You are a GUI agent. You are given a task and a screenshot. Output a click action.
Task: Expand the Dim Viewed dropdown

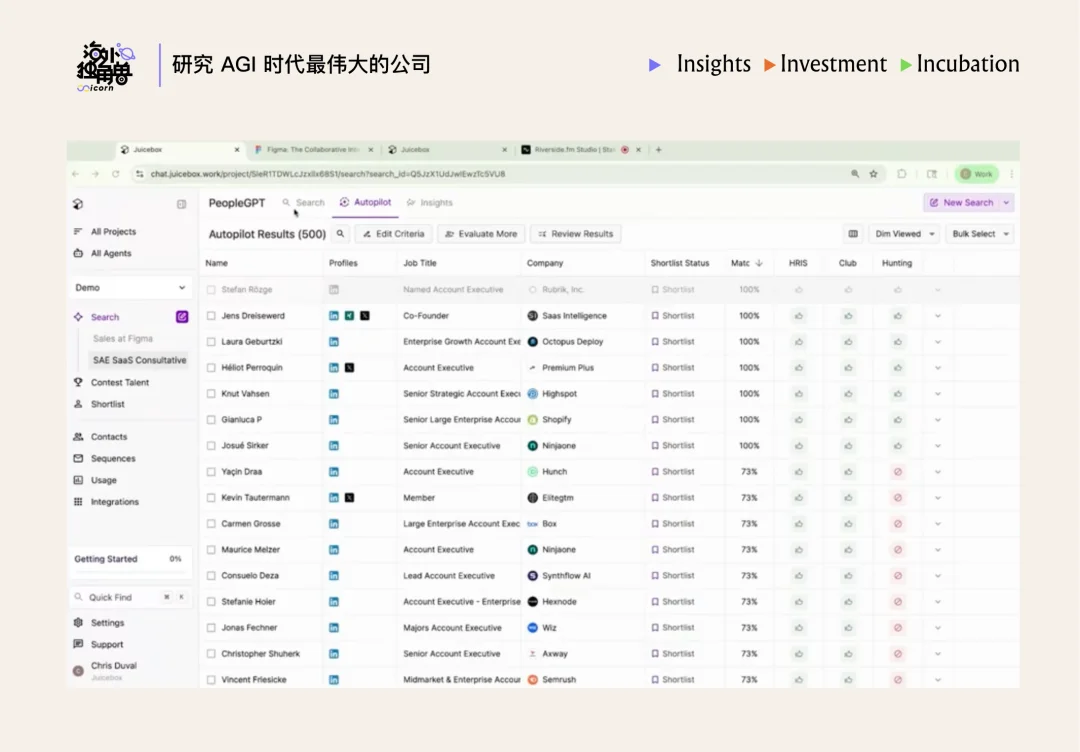903,233
